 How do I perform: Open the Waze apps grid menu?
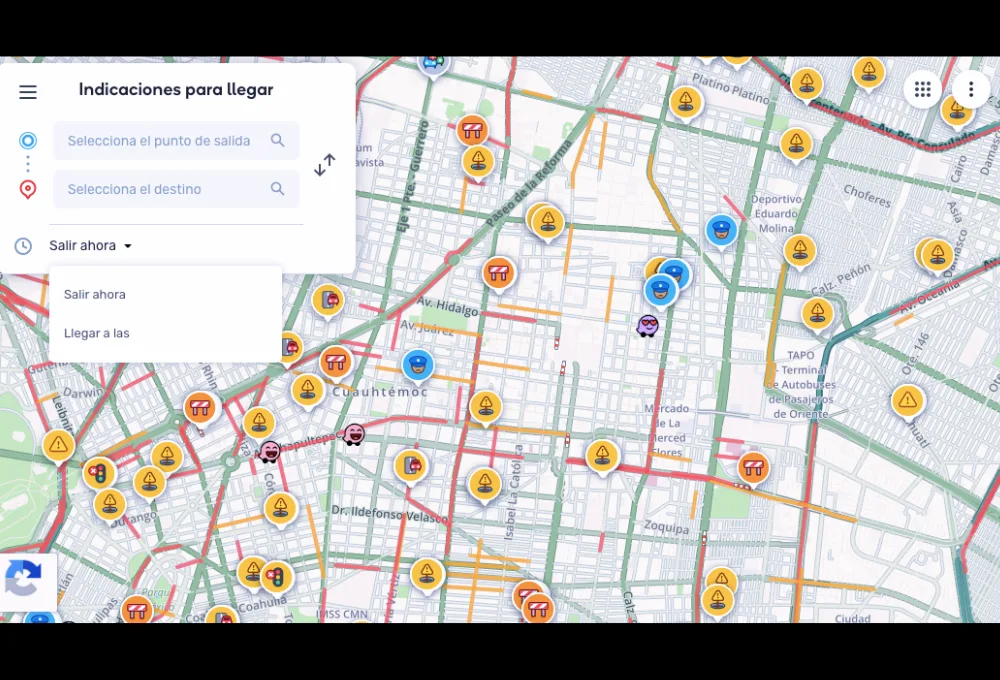click(x=922, y=89)
